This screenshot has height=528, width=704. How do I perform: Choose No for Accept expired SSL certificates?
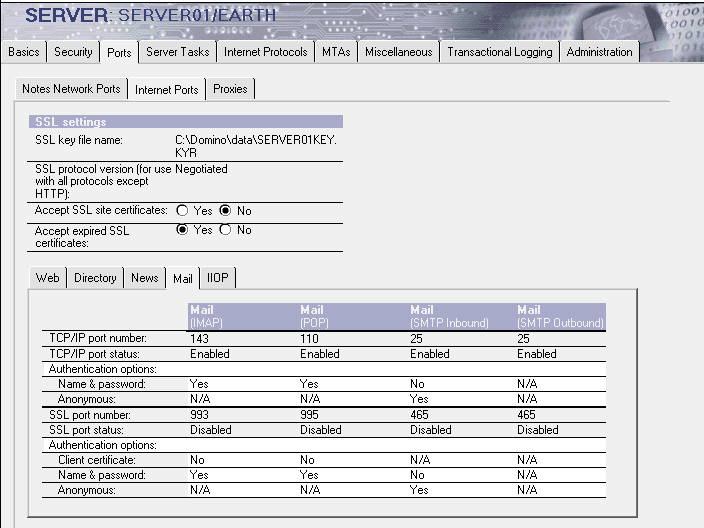click(x=225, y=229)
